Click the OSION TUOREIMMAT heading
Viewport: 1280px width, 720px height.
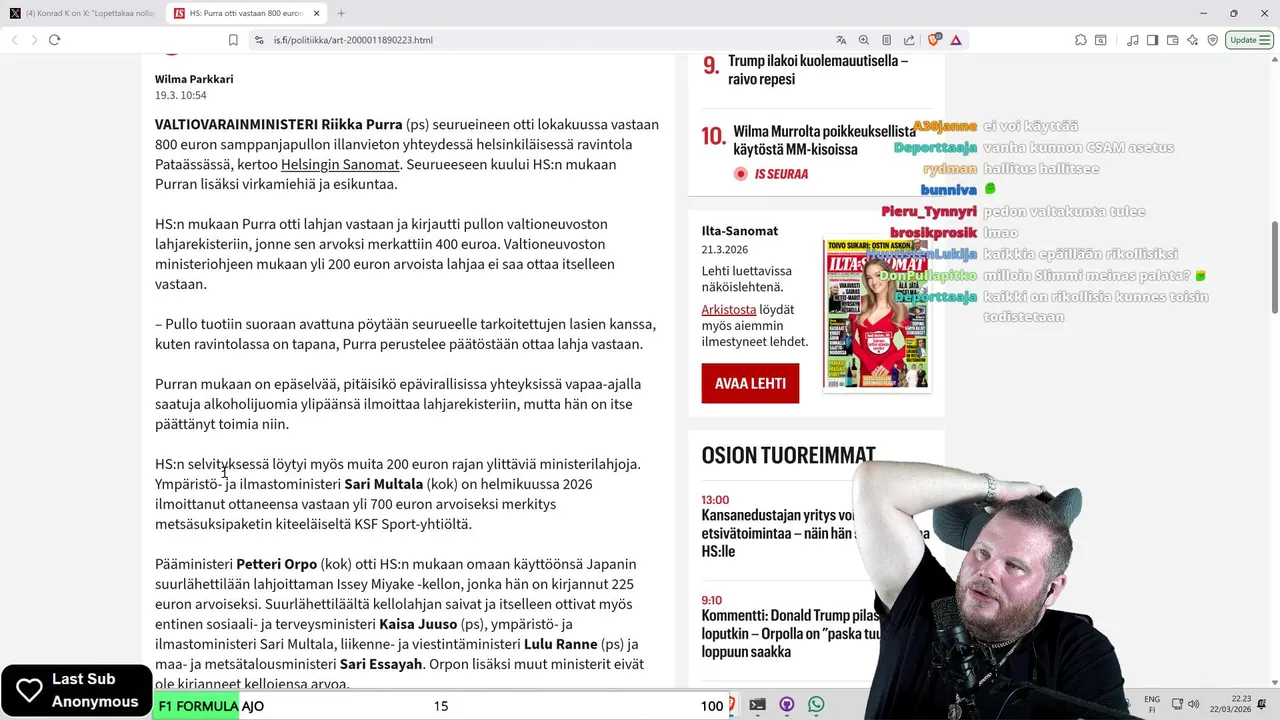click(788, 456)
